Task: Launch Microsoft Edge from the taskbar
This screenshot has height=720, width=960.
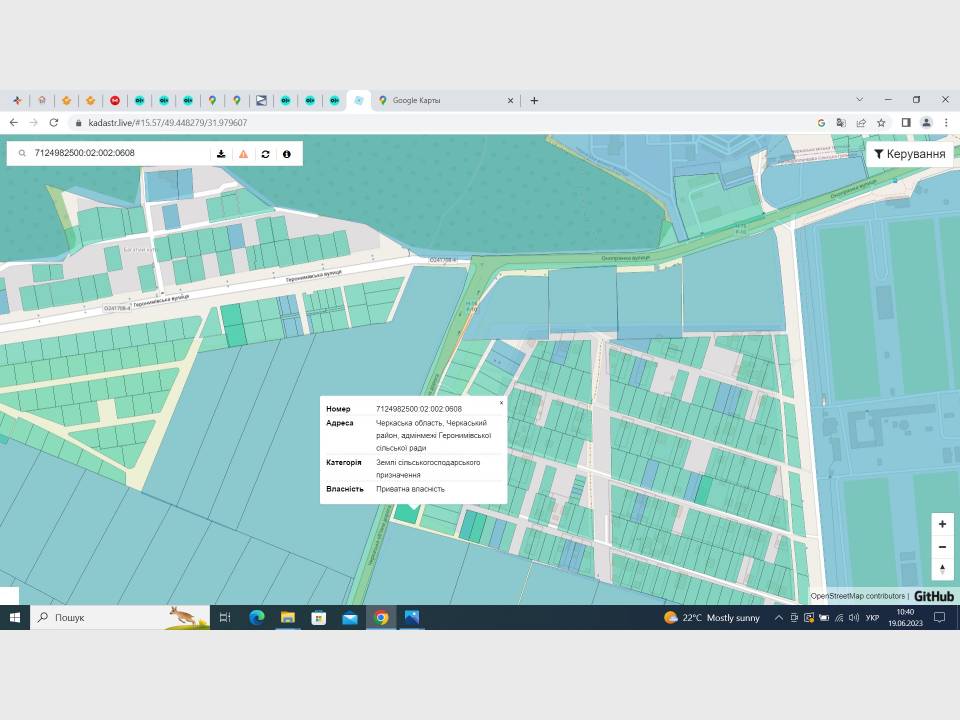Action: click(x=257, y=618)
